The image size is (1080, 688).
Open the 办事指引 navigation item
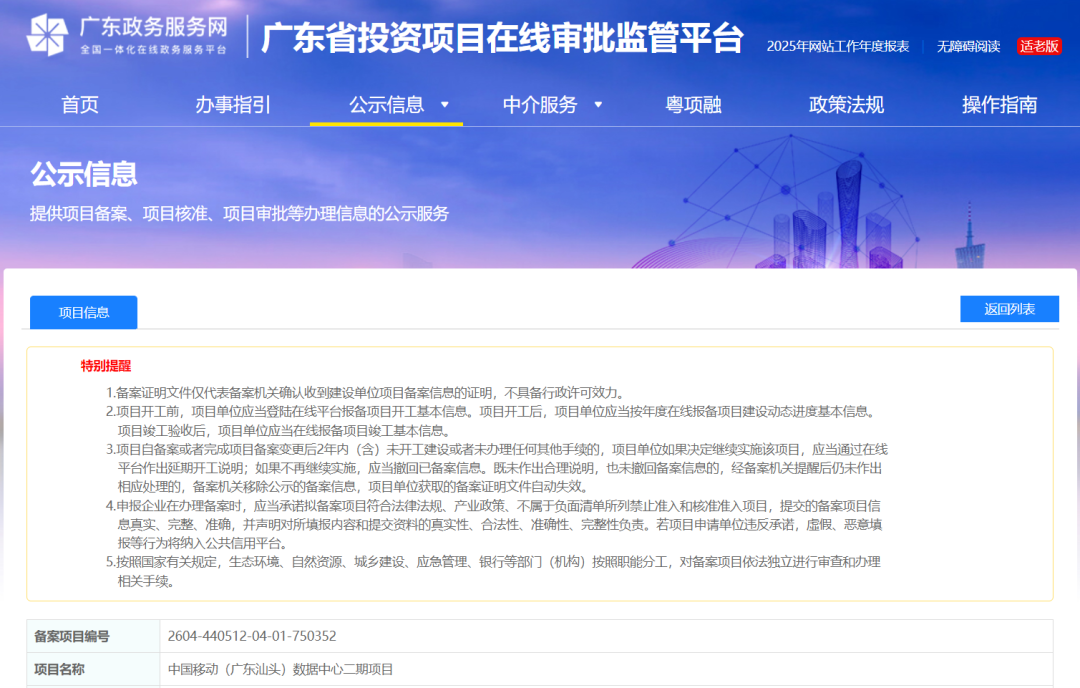point(232,104)
